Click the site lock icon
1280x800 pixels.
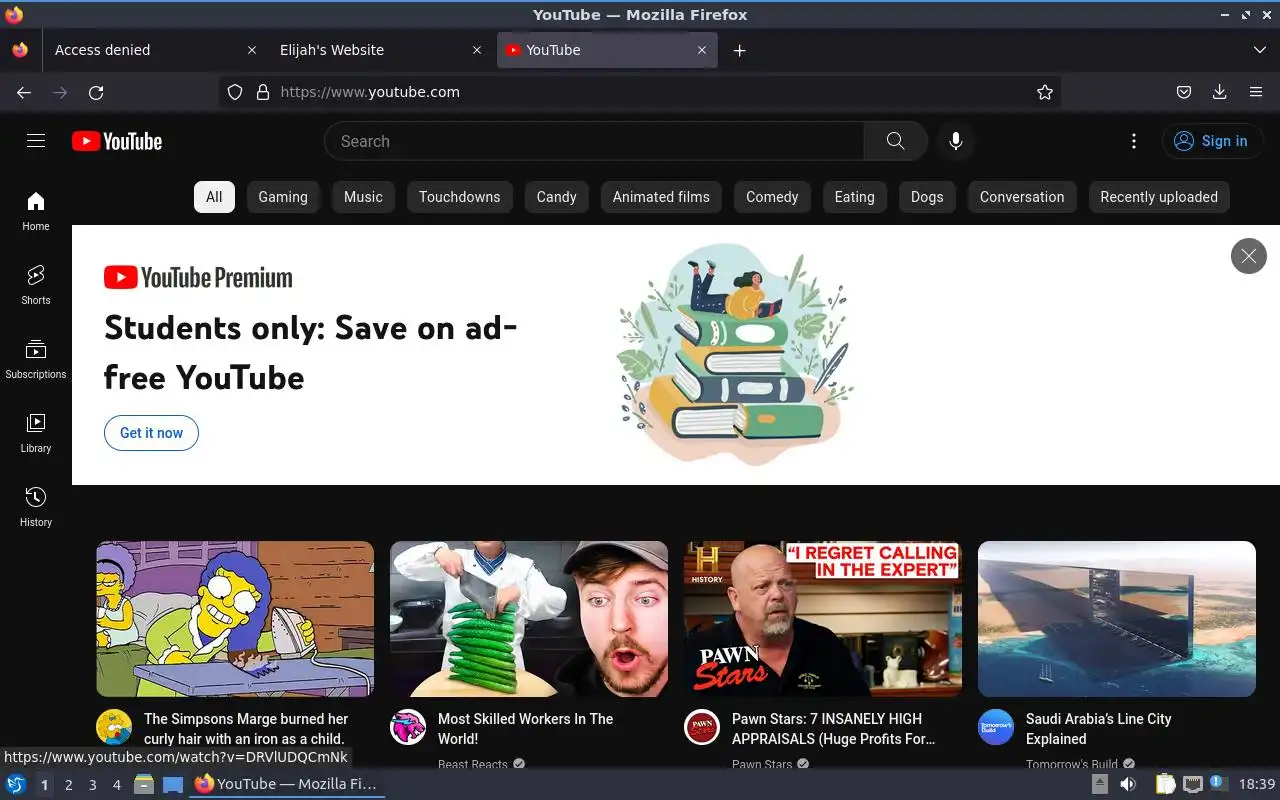pos(263,92)
